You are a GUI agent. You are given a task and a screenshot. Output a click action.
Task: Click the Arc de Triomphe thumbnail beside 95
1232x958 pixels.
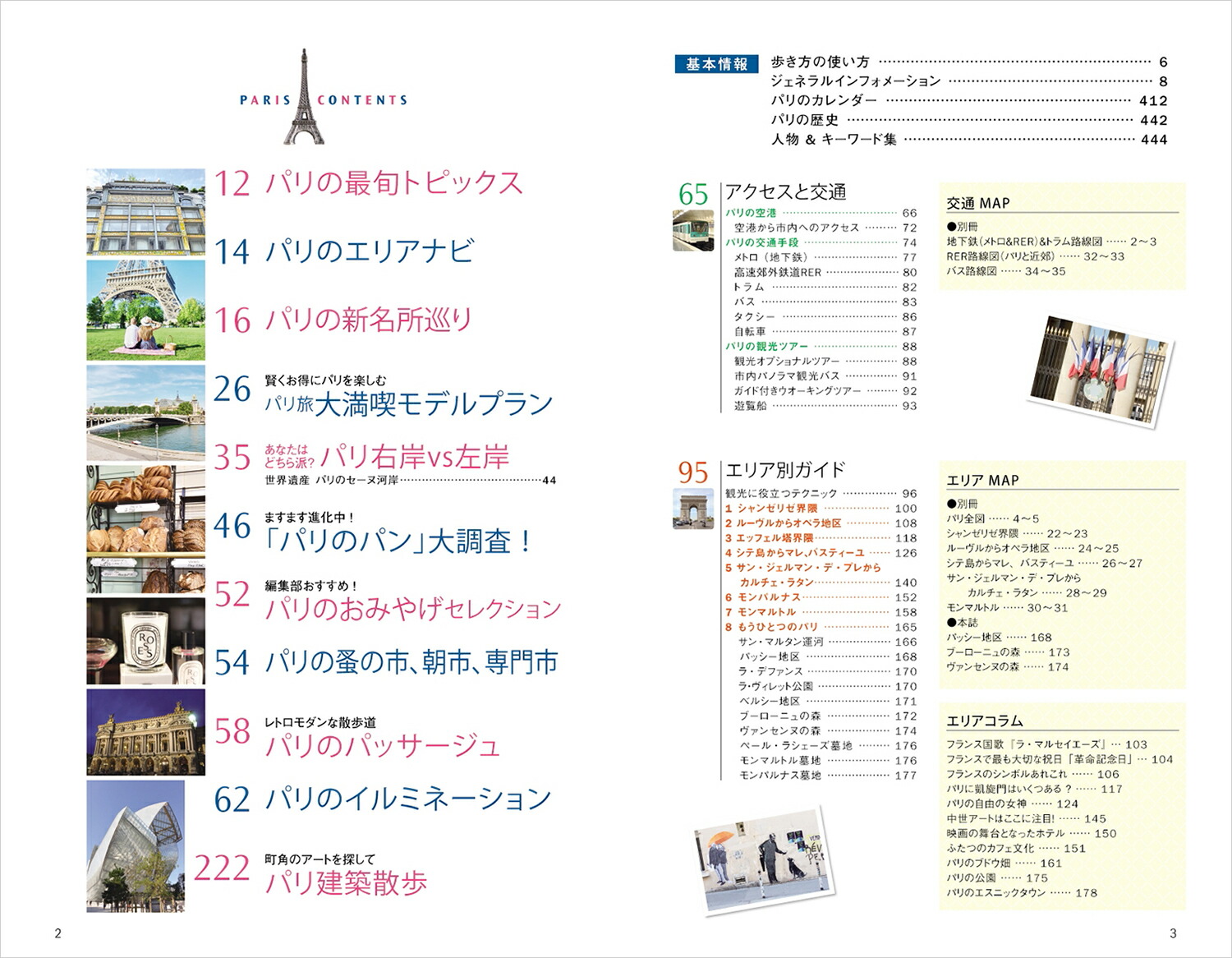click(x=692, y=509)
